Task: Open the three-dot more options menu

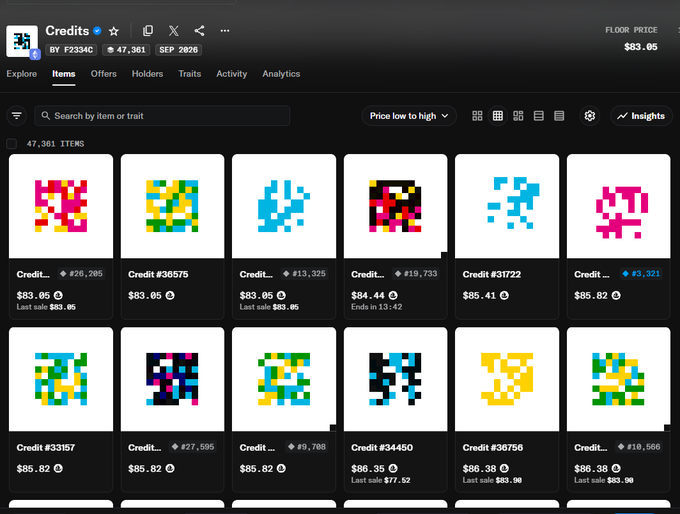Action: 225,31
